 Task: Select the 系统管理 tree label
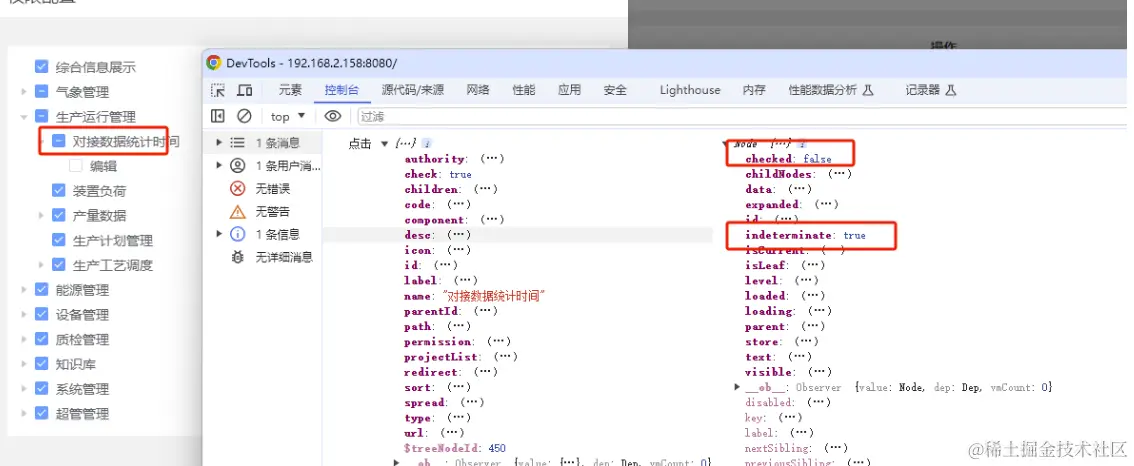82,389
